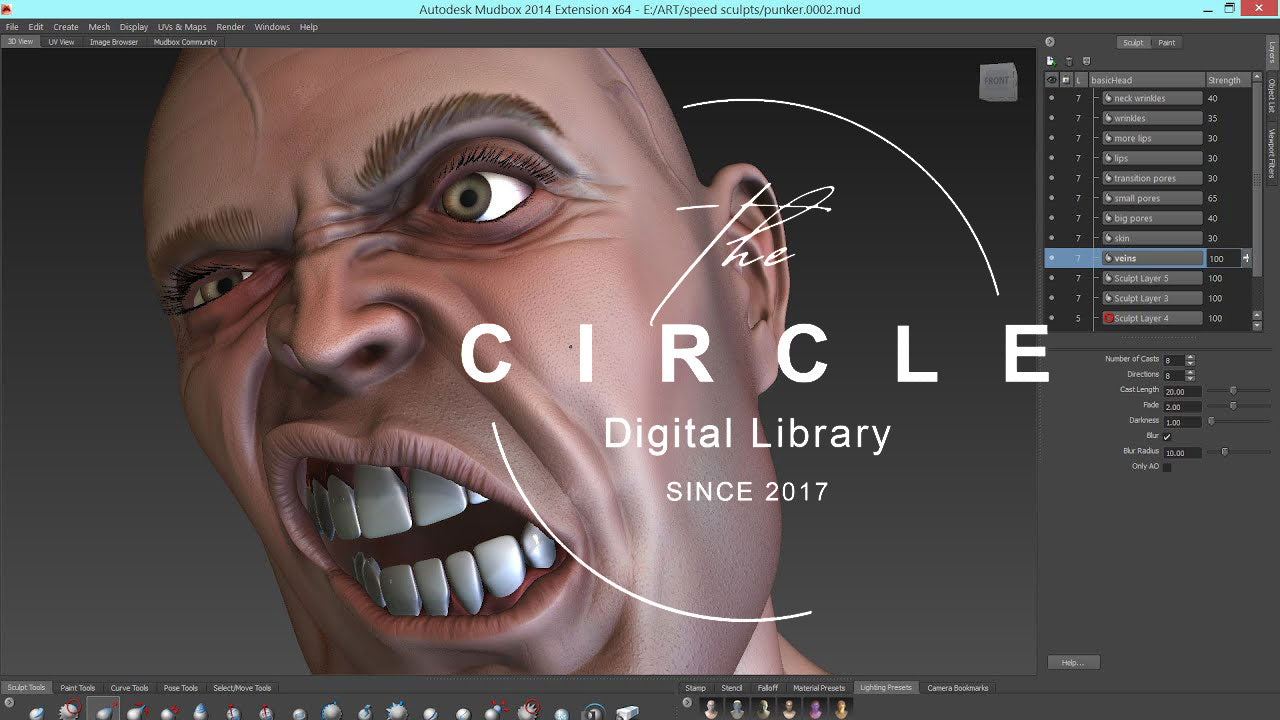Image resolution: width=1280 pixels, height=720 pixels.
Task: Click the merge layer icon beside the layers list
Action: 1086,62
